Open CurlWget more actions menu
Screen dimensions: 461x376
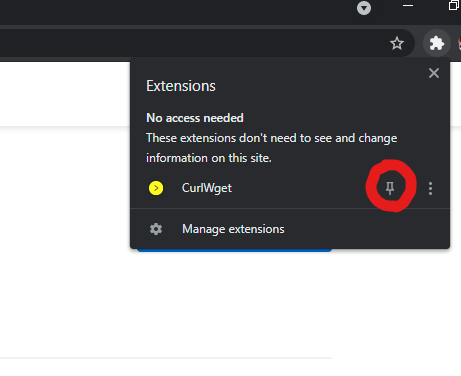click(430, 188)
